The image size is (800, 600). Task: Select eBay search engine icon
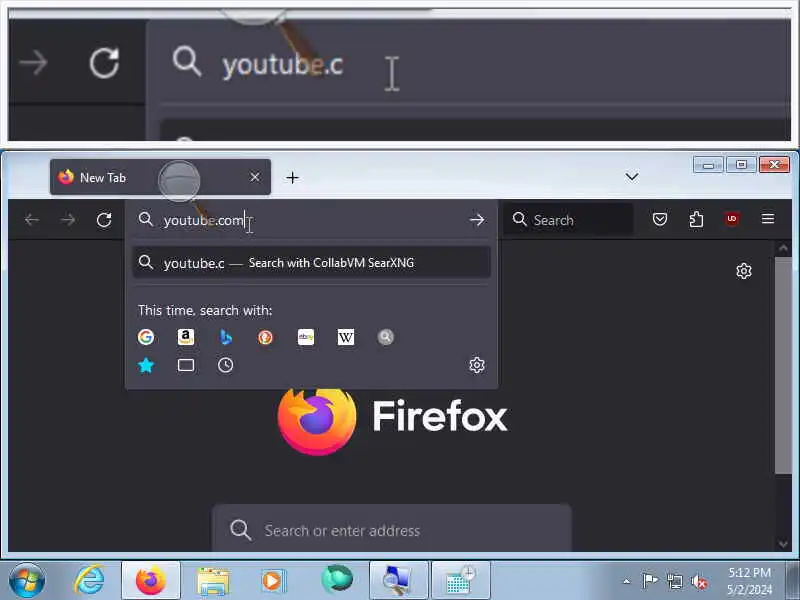click(x=306, y=337)
